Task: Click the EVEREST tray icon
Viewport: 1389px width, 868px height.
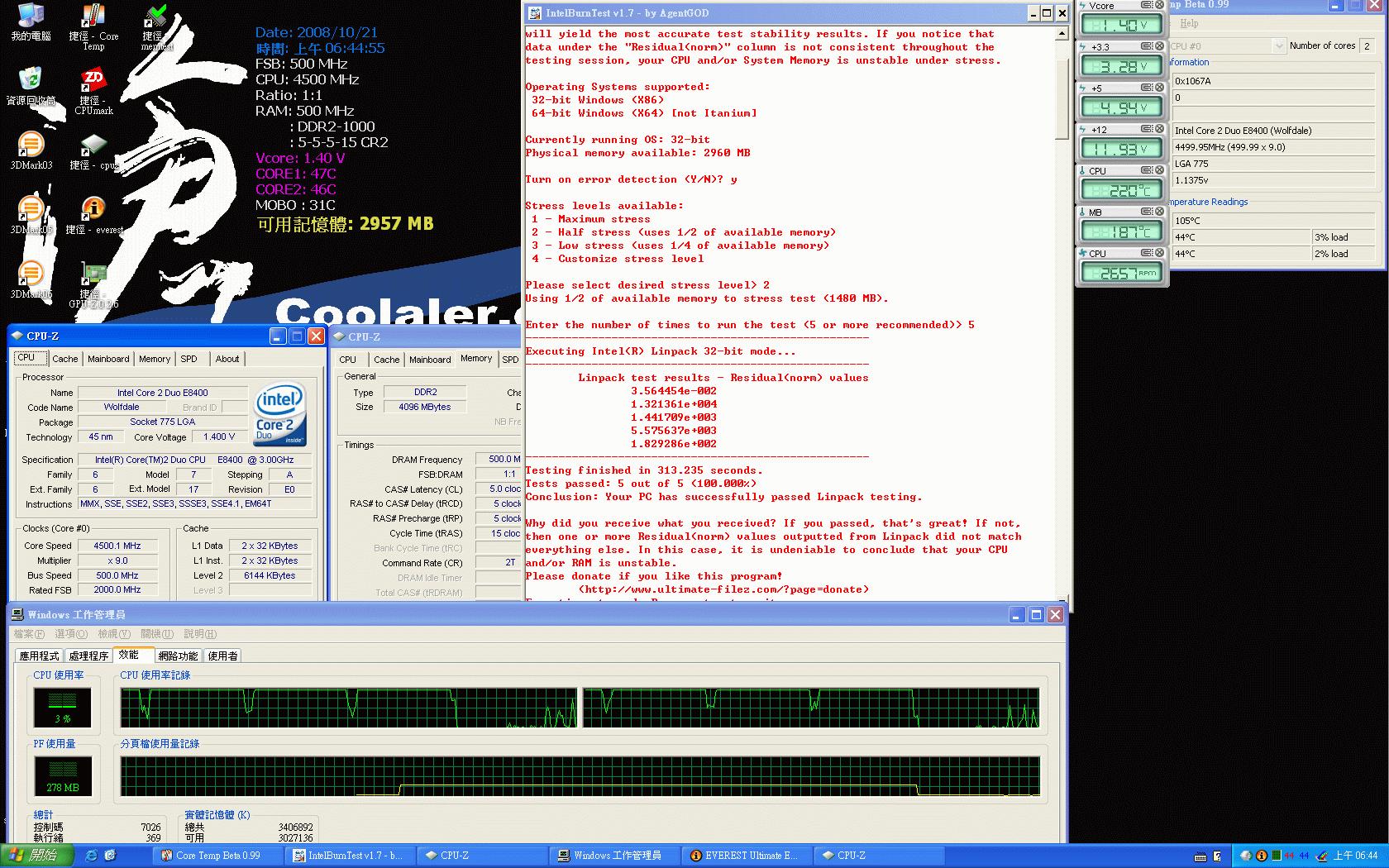Action: pos(1262,856)
